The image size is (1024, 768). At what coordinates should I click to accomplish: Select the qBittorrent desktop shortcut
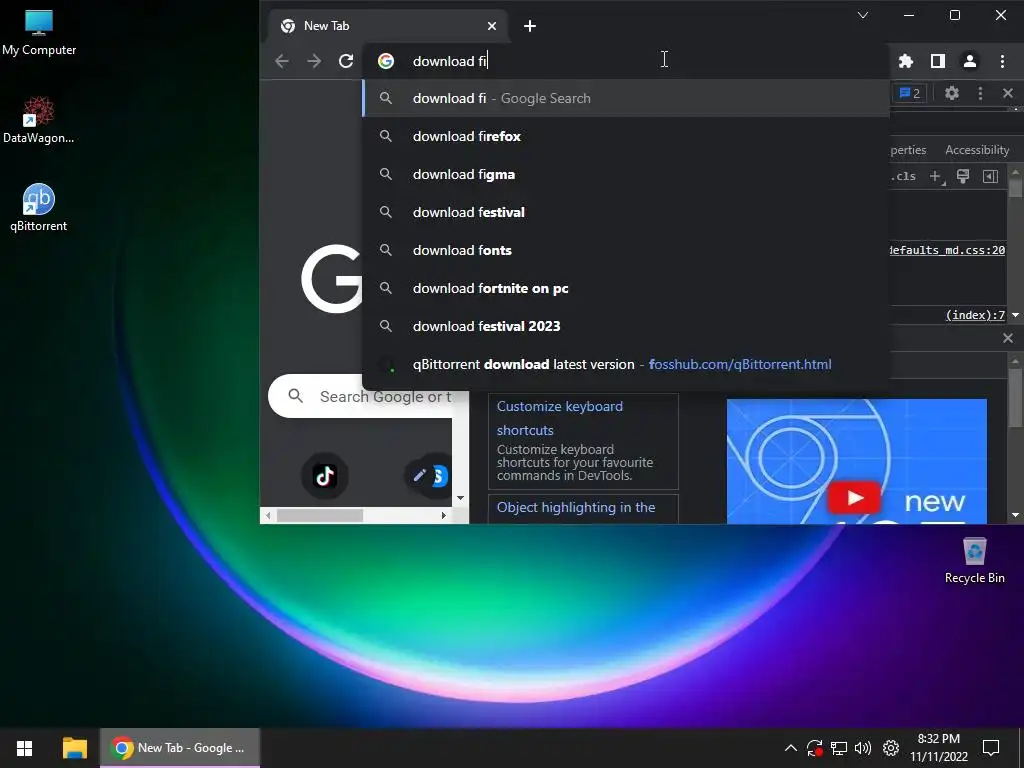[x=39, y=208]
